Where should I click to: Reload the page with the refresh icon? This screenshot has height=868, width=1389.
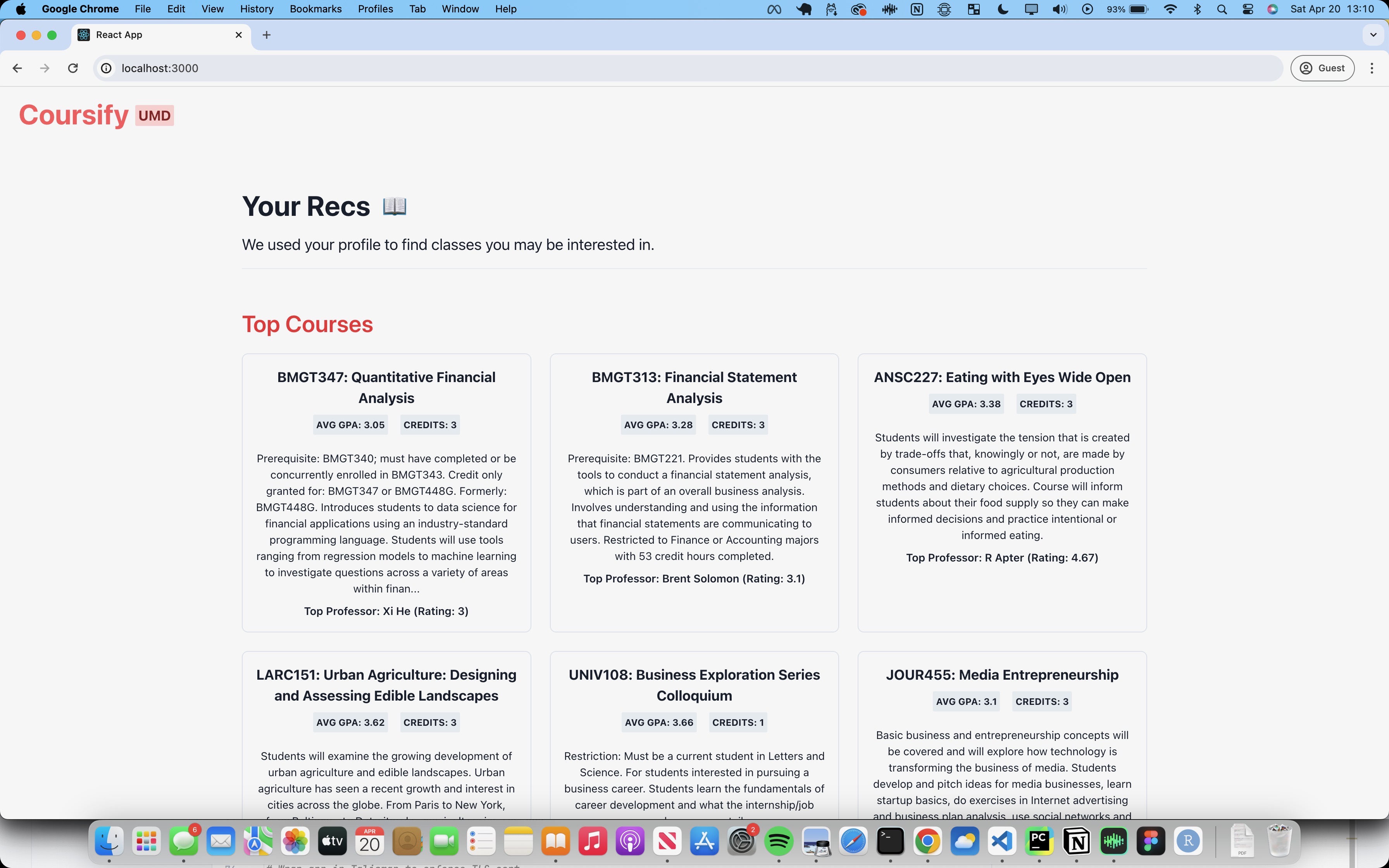[73, 68]
